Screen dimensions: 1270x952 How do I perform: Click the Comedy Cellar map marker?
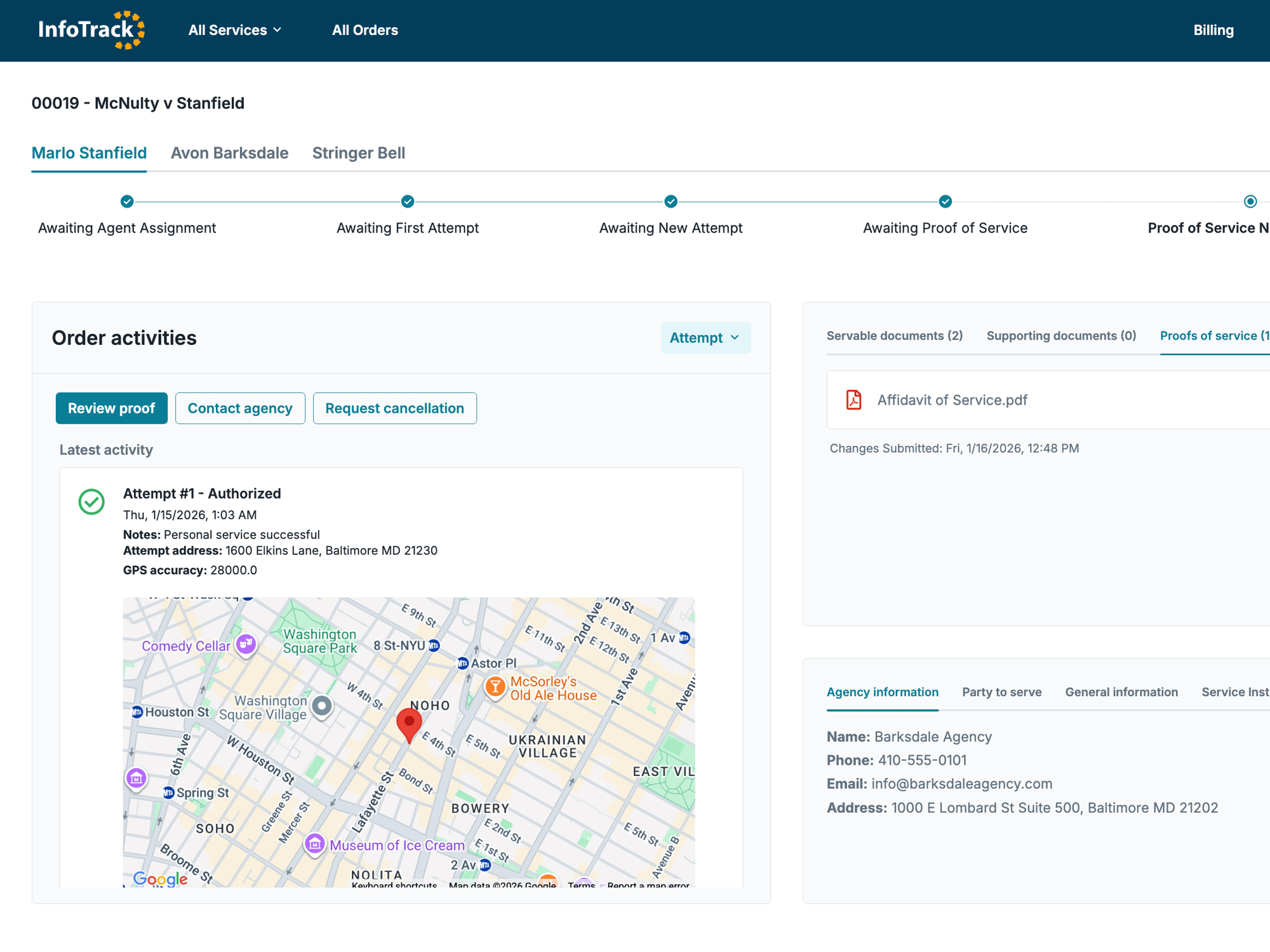click(x=246, y=645)
